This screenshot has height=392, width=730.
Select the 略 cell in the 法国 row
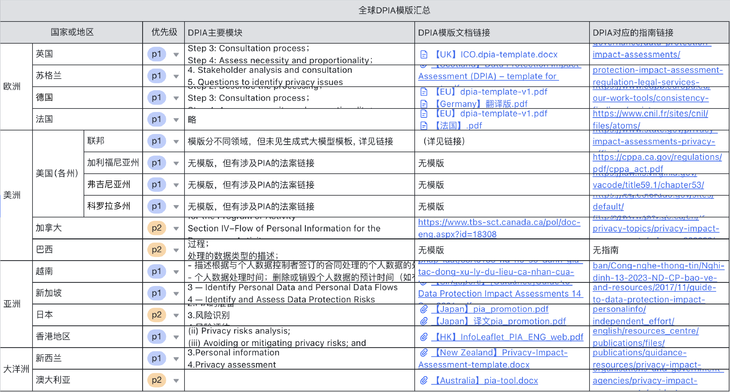[299, 120]
